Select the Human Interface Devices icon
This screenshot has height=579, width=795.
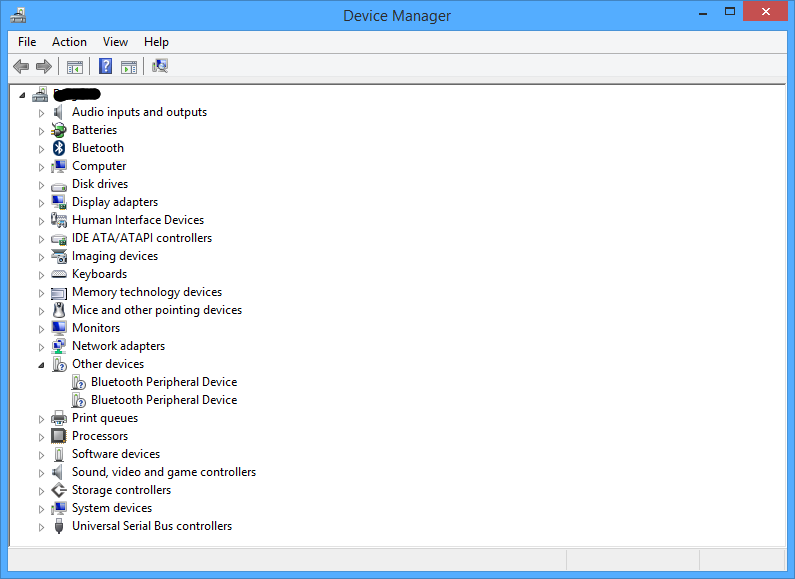(59, 220)
